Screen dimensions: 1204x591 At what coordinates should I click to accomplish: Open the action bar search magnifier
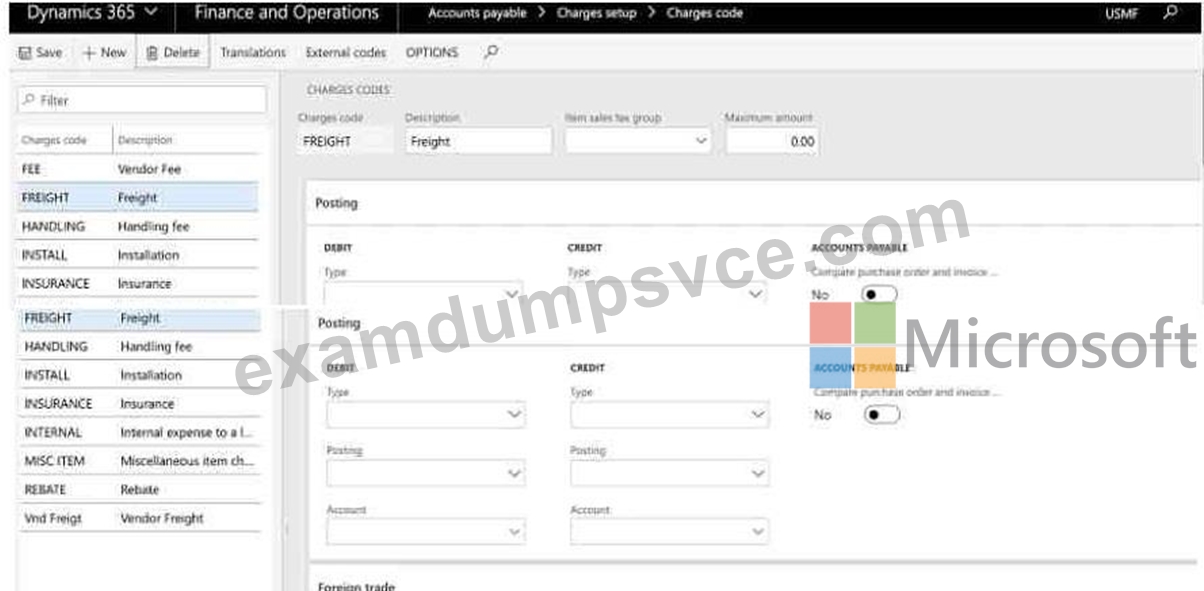click(490, 52)
